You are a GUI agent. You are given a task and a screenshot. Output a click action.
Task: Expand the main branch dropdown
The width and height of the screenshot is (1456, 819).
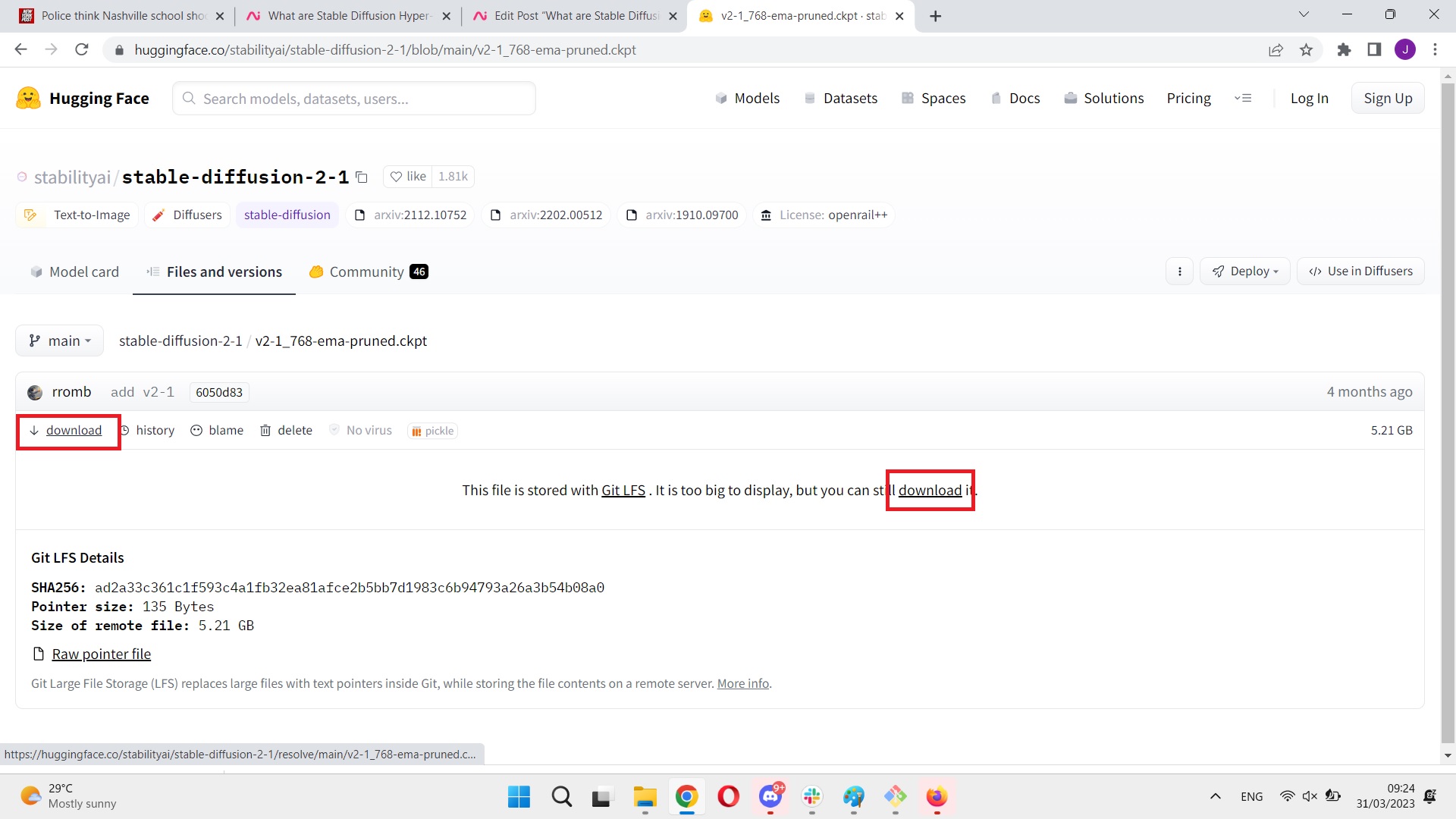59,341
